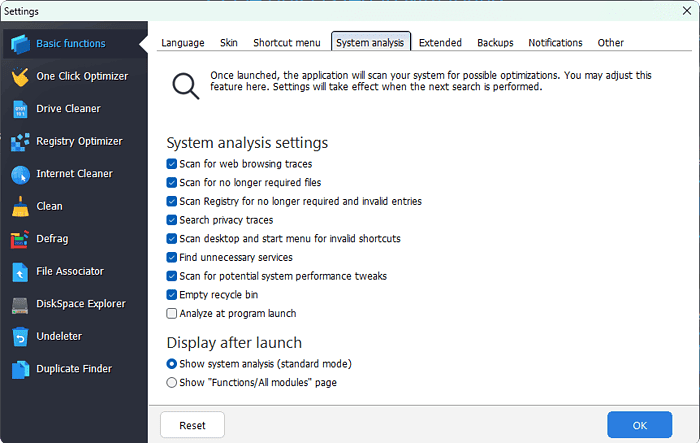Screen dimensions: 700x443
Task: Open DiskSpace Explorer from sidebar icon
Action: 20,304
